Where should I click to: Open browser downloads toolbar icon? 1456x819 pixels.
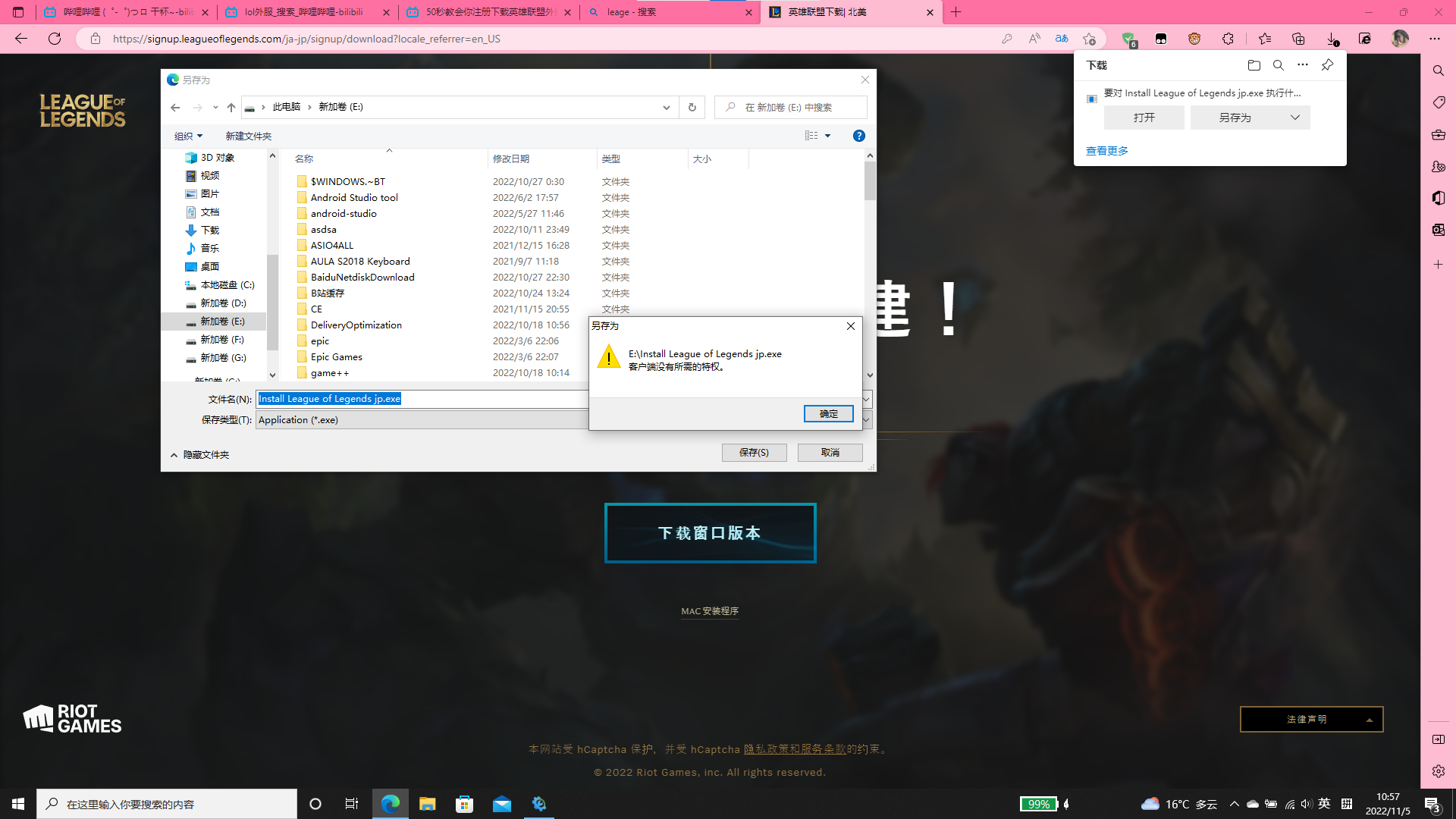[x=1332, y=39]
